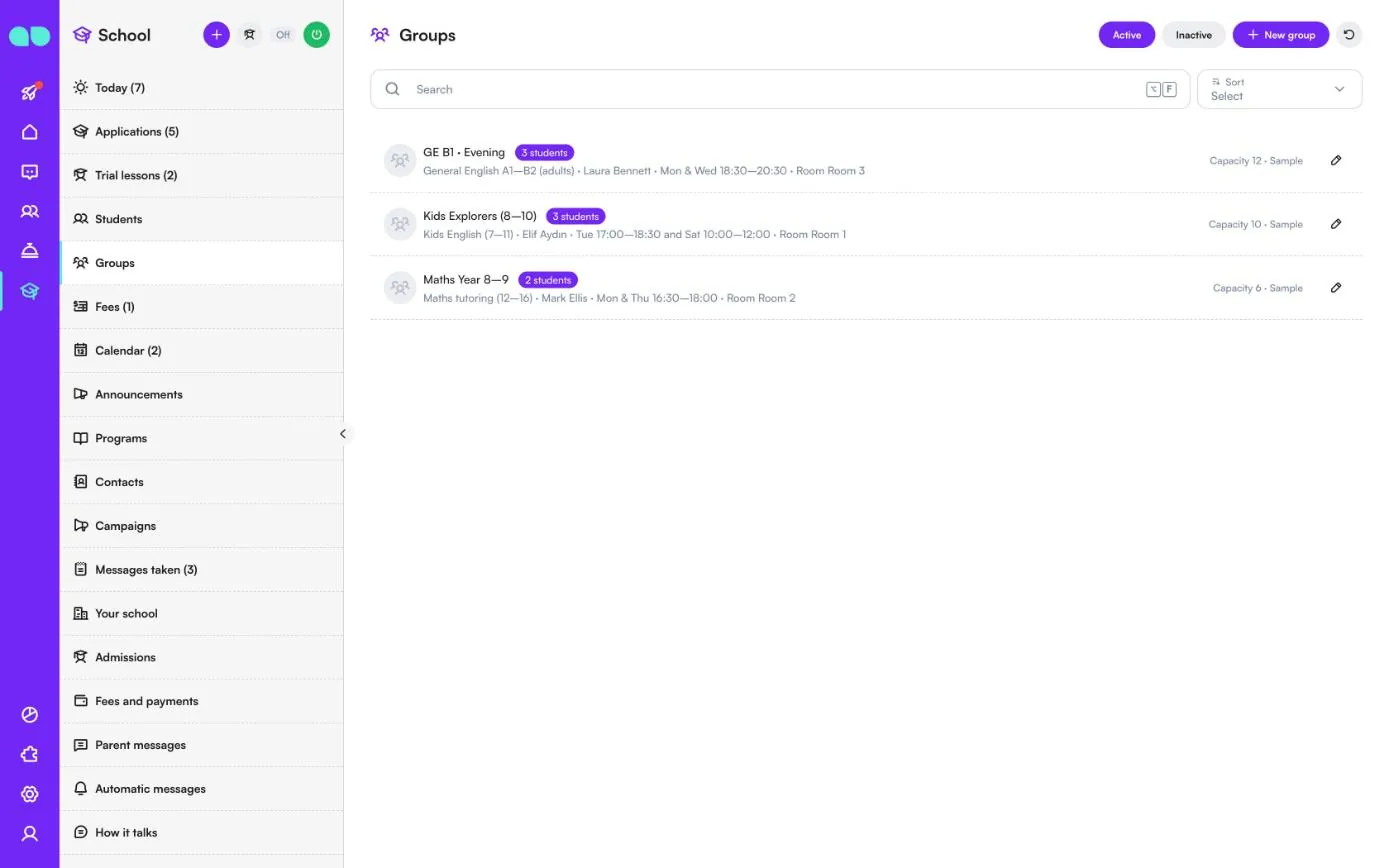1389x868 pixels.
Task: Edit the GE B1 • Evening group
Action: click(x=1336, y=160)
